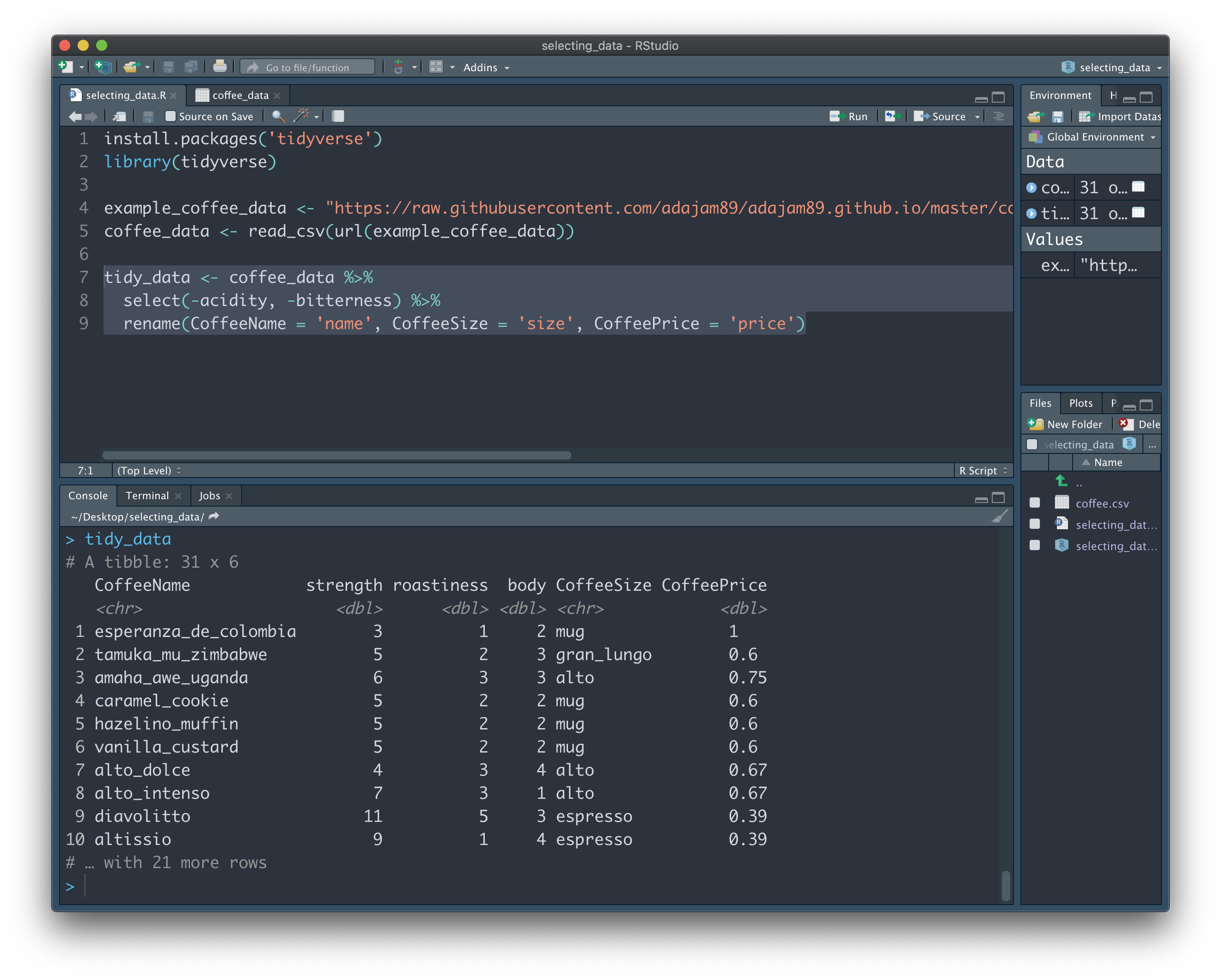Click the ... browse folder button in Files

coord(1152,445)
